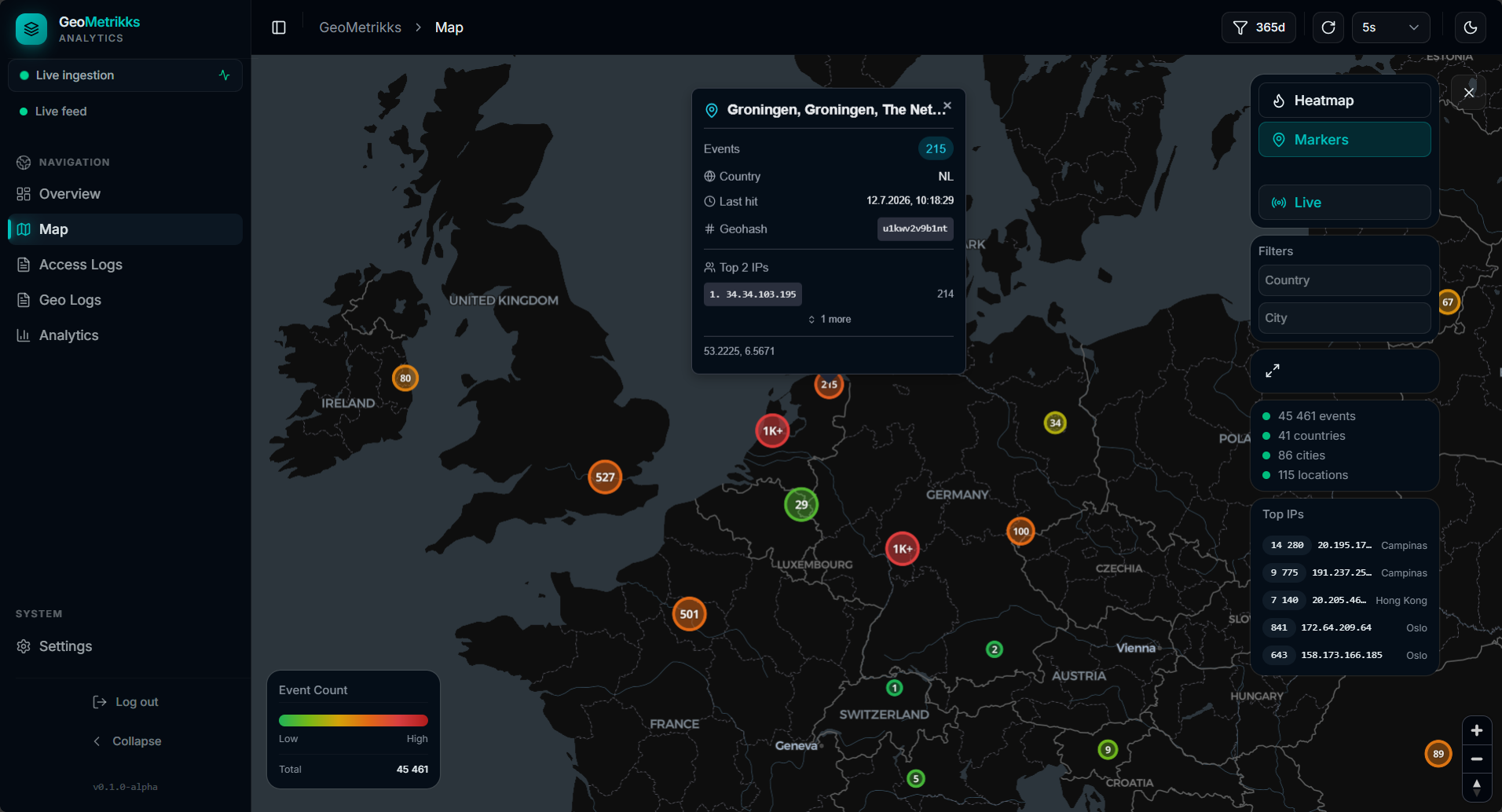
Task: Open Access Logs page
Action: click(125, 265)
